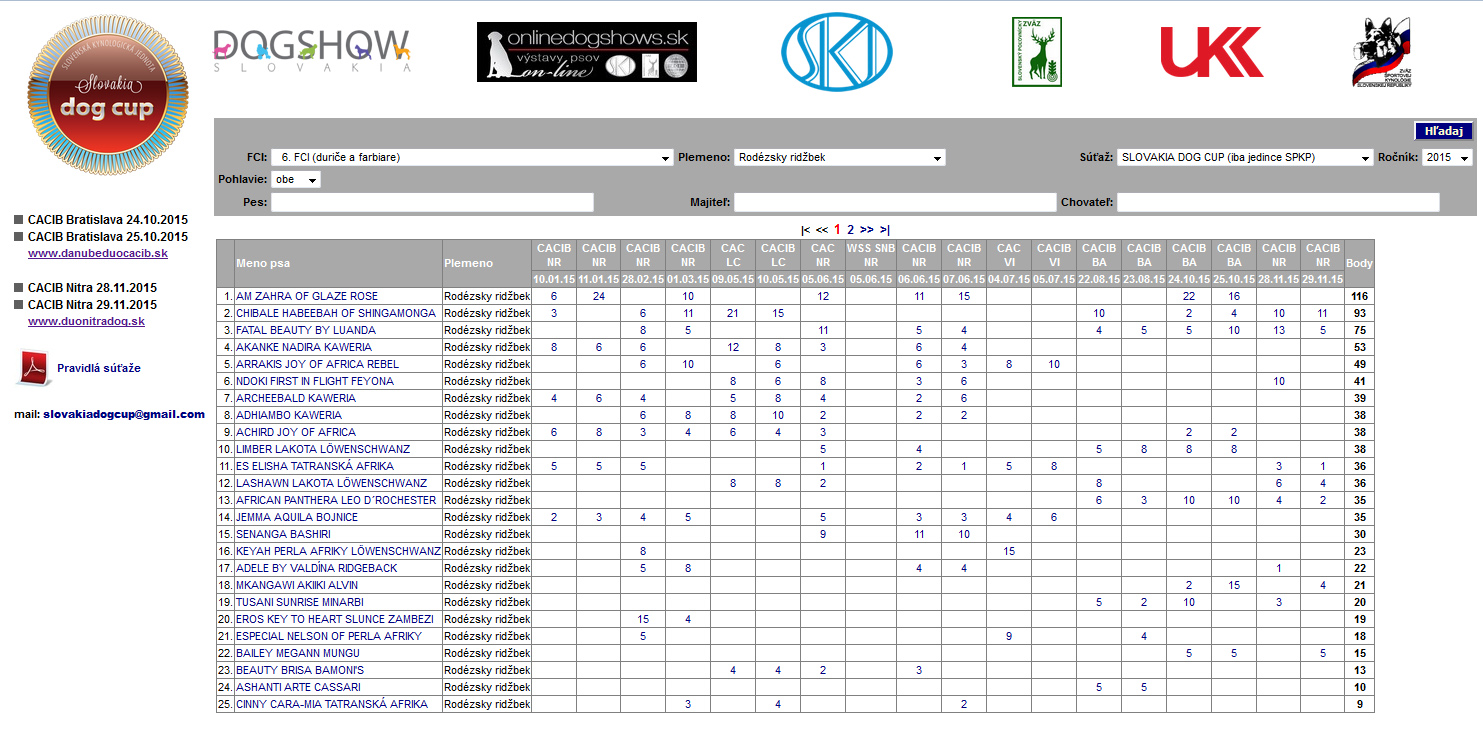Screen dimensions: 1483x738
Task: Change the Ročník year dropdown
Action: (1448, 158)
